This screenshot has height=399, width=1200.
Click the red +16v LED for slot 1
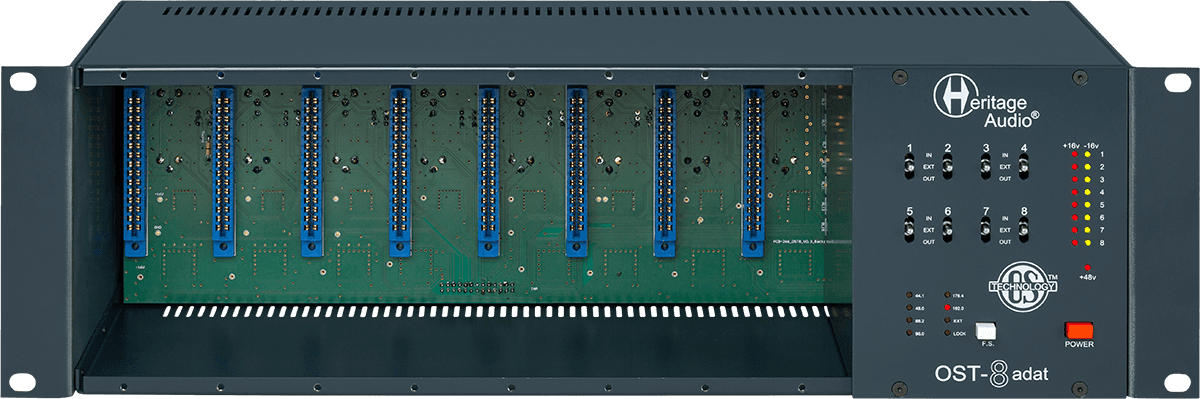pos(1074,155)
